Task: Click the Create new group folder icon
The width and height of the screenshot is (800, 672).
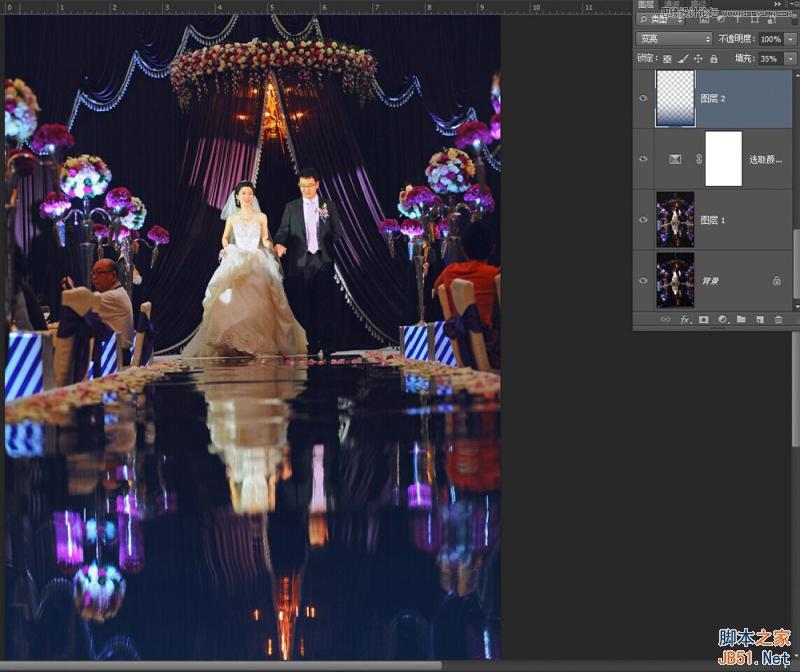Action: 742,320
